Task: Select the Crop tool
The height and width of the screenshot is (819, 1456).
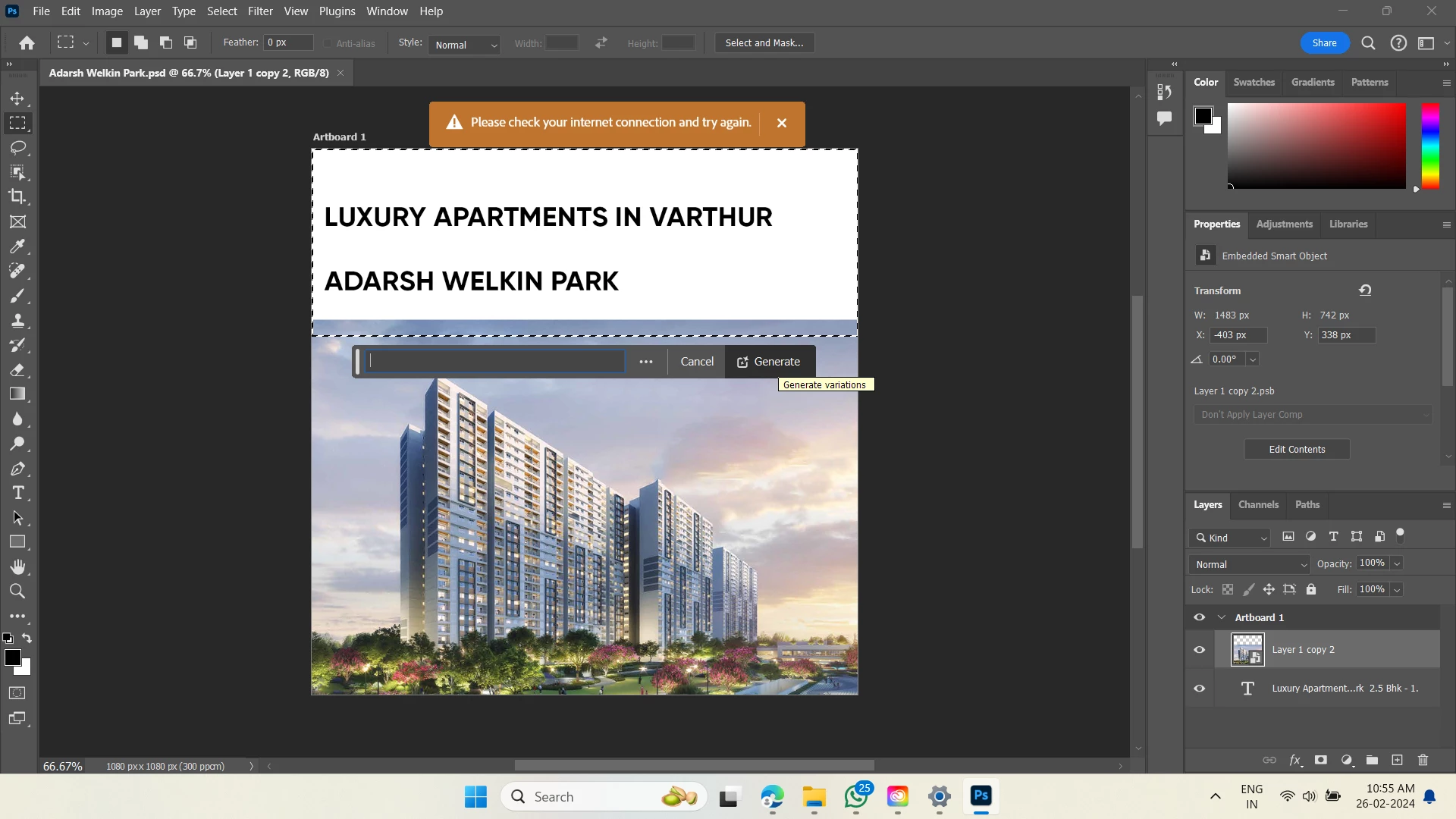Action: click(17, 196)
